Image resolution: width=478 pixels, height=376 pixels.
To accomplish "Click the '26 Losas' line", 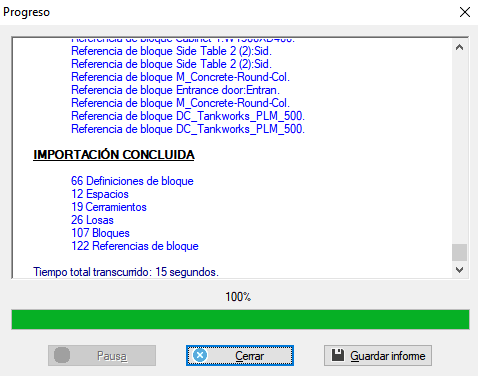I will [x=92, y=220].
